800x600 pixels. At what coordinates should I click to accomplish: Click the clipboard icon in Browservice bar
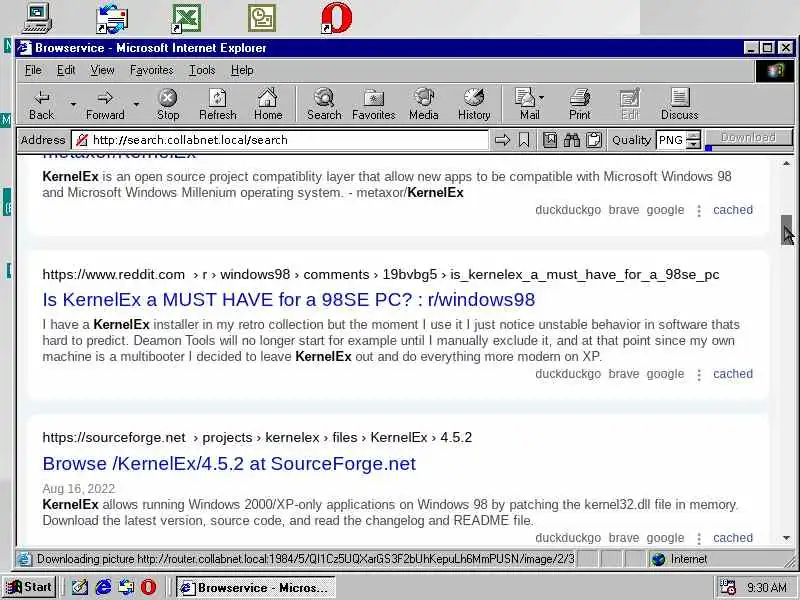click(x=593, y=140)
